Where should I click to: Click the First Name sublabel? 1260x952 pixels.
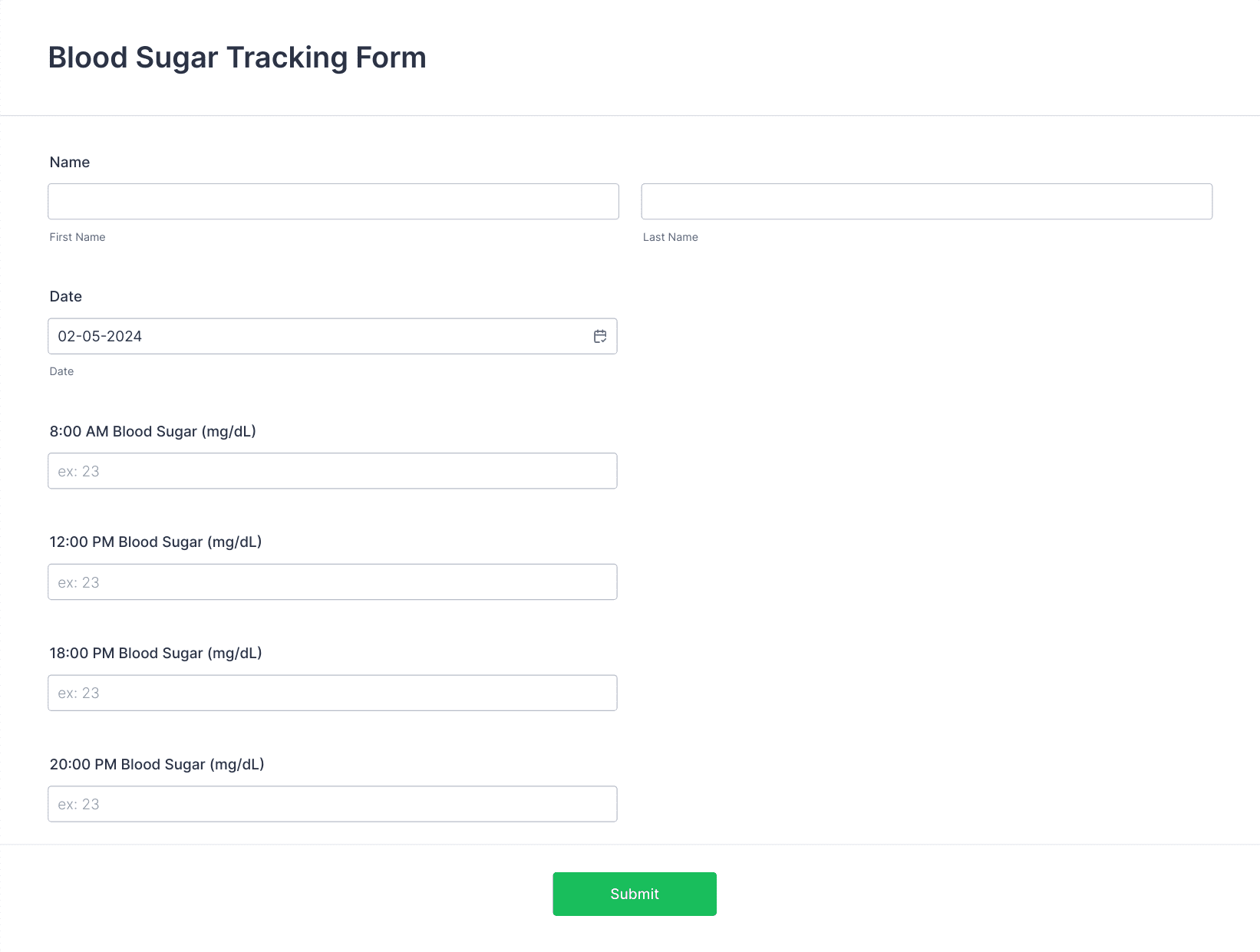78,237
